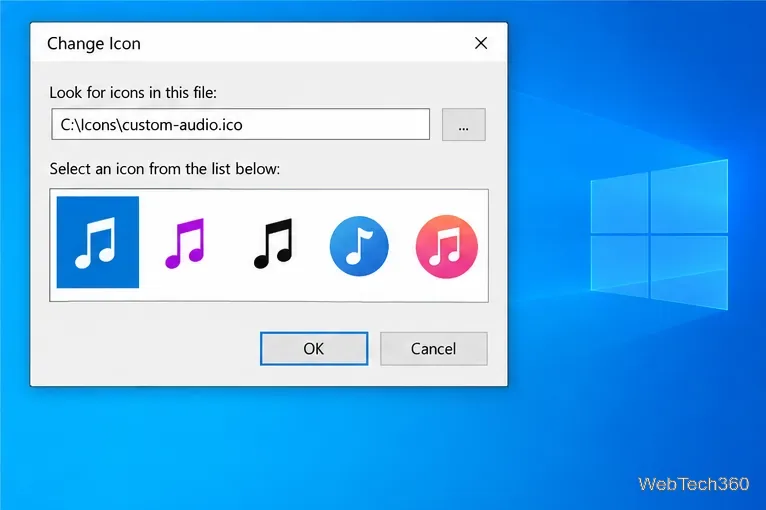Viewport: 766px width, 510px height.
Task: Confirm with the OK button
Action: [x=314, y=349]
